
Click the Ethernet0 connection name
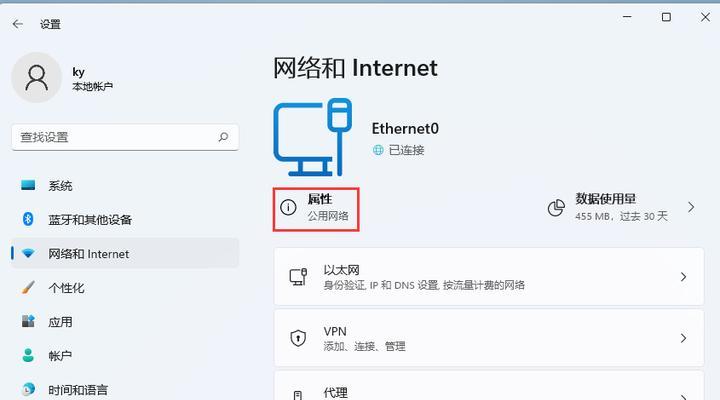coord(405,129)
